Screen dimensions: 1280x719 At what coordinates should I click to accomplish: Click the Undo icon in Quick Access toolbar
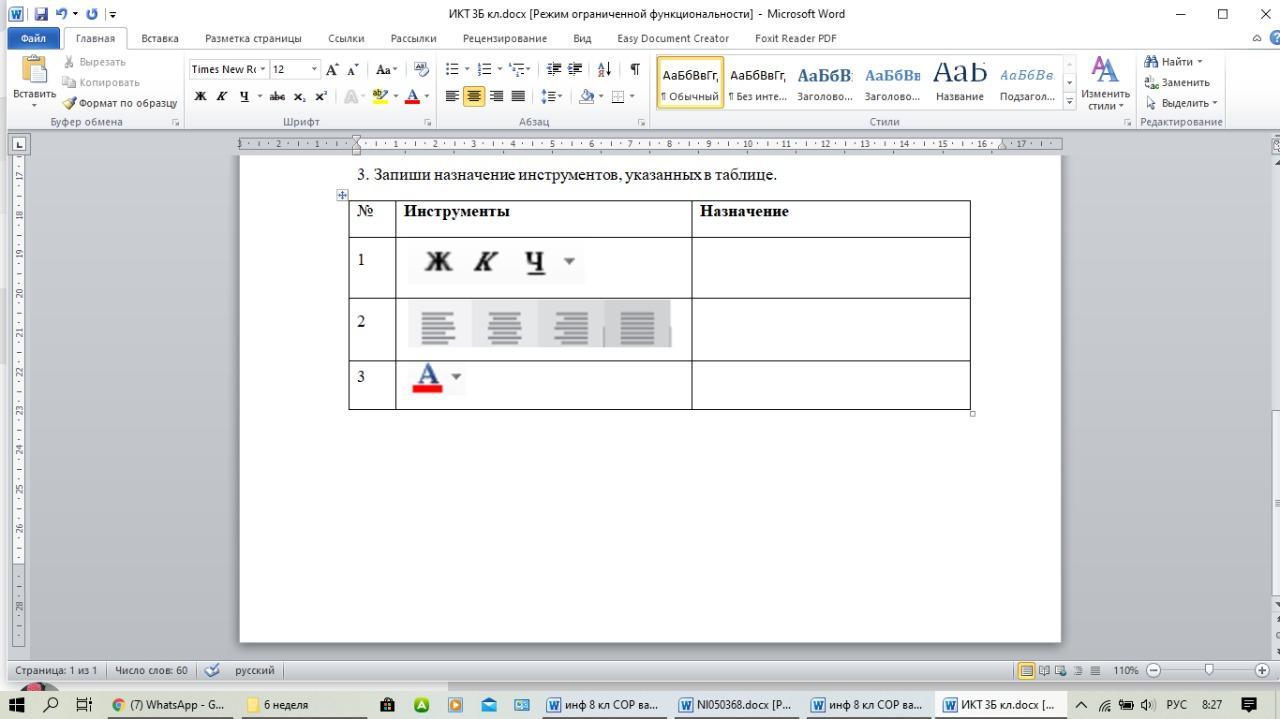click(x=61, y=14)
